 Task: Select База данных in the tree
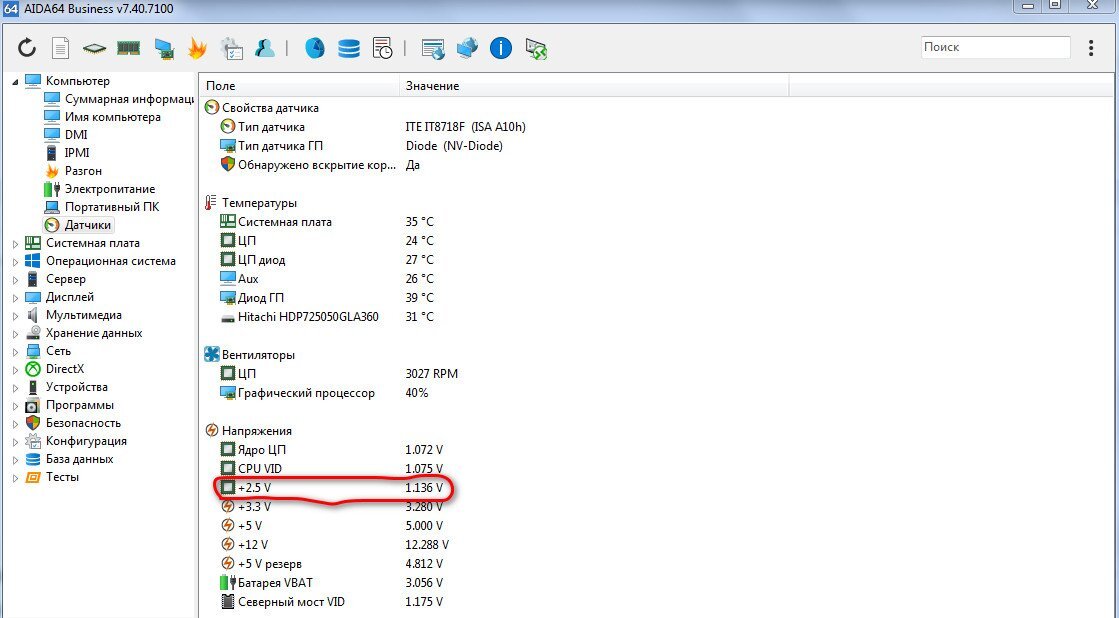pyautogui.click(x=69, y=459)
